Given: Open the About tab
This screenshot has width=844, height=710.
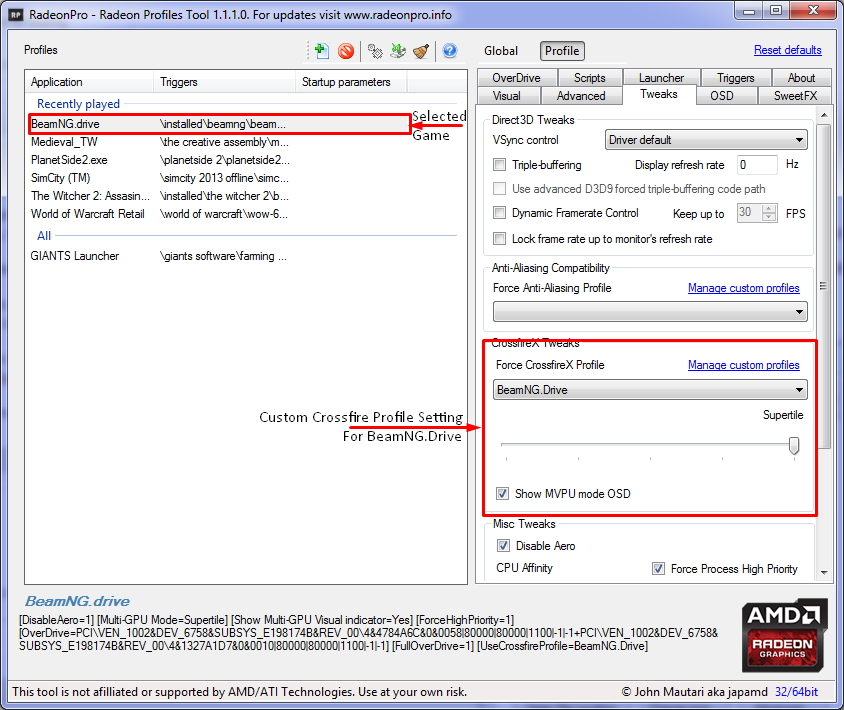Looking at the screenshot, I should (x=801, y=78).
